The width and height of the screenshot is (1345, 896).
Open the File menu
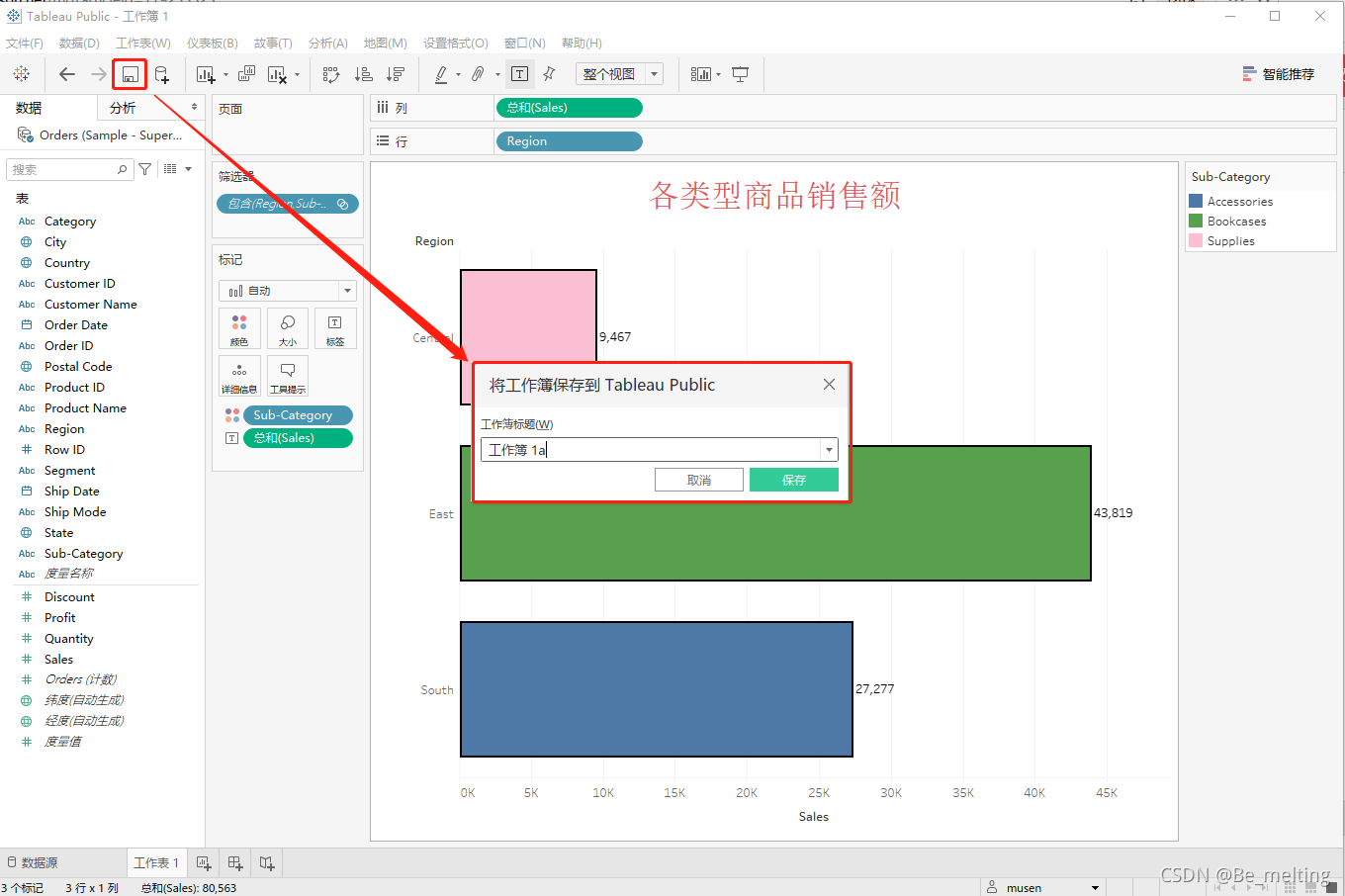pos(25,44)
